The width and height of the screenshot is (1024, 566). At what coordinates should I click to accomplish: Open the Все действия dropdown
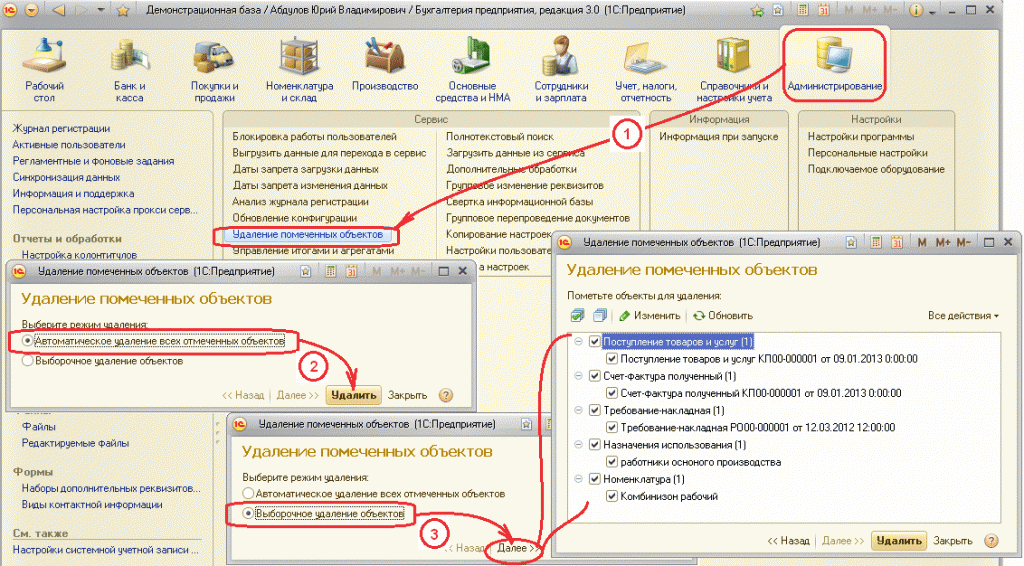pos(963,316)
